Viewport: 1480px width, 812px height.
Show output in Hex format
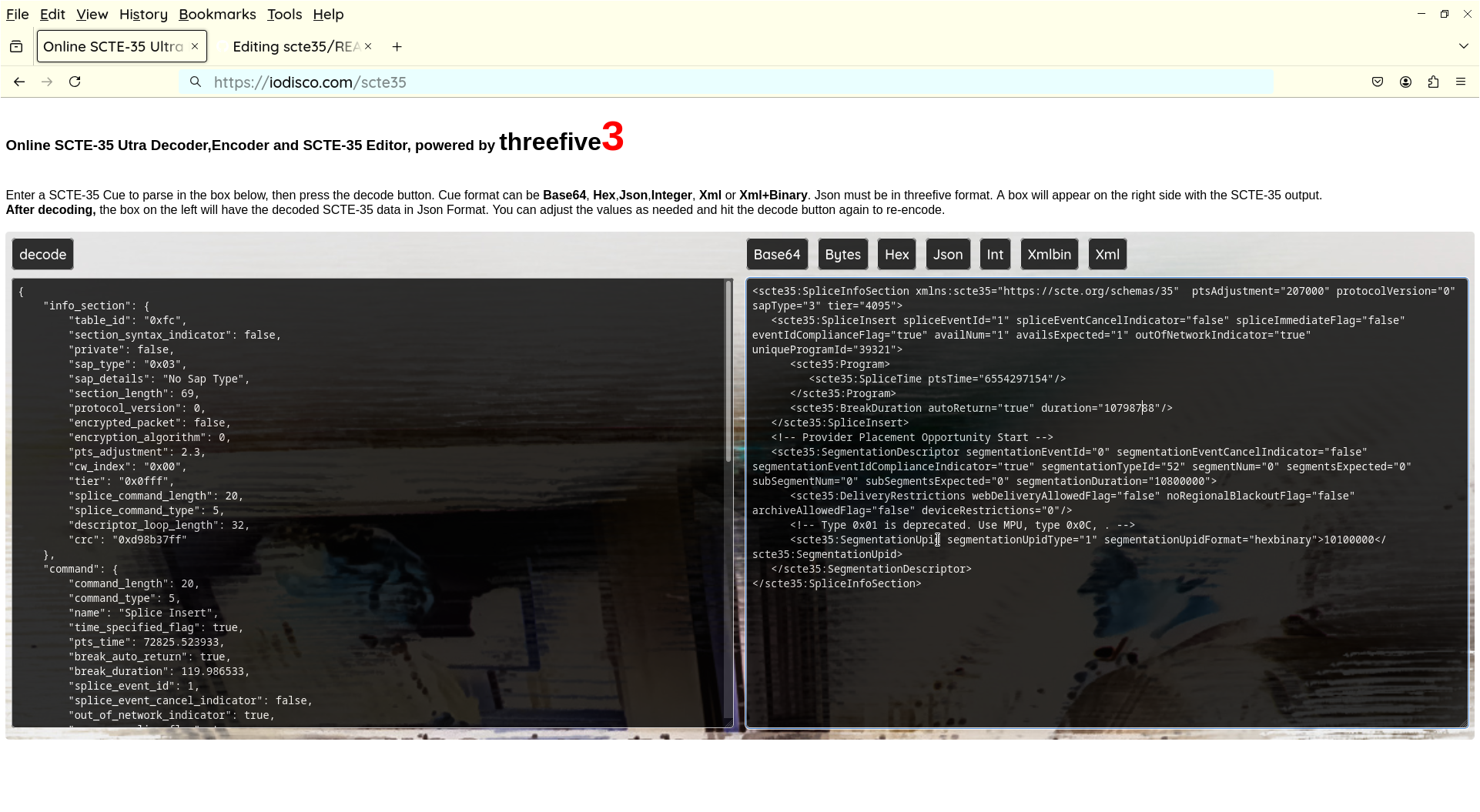point(896,255)
